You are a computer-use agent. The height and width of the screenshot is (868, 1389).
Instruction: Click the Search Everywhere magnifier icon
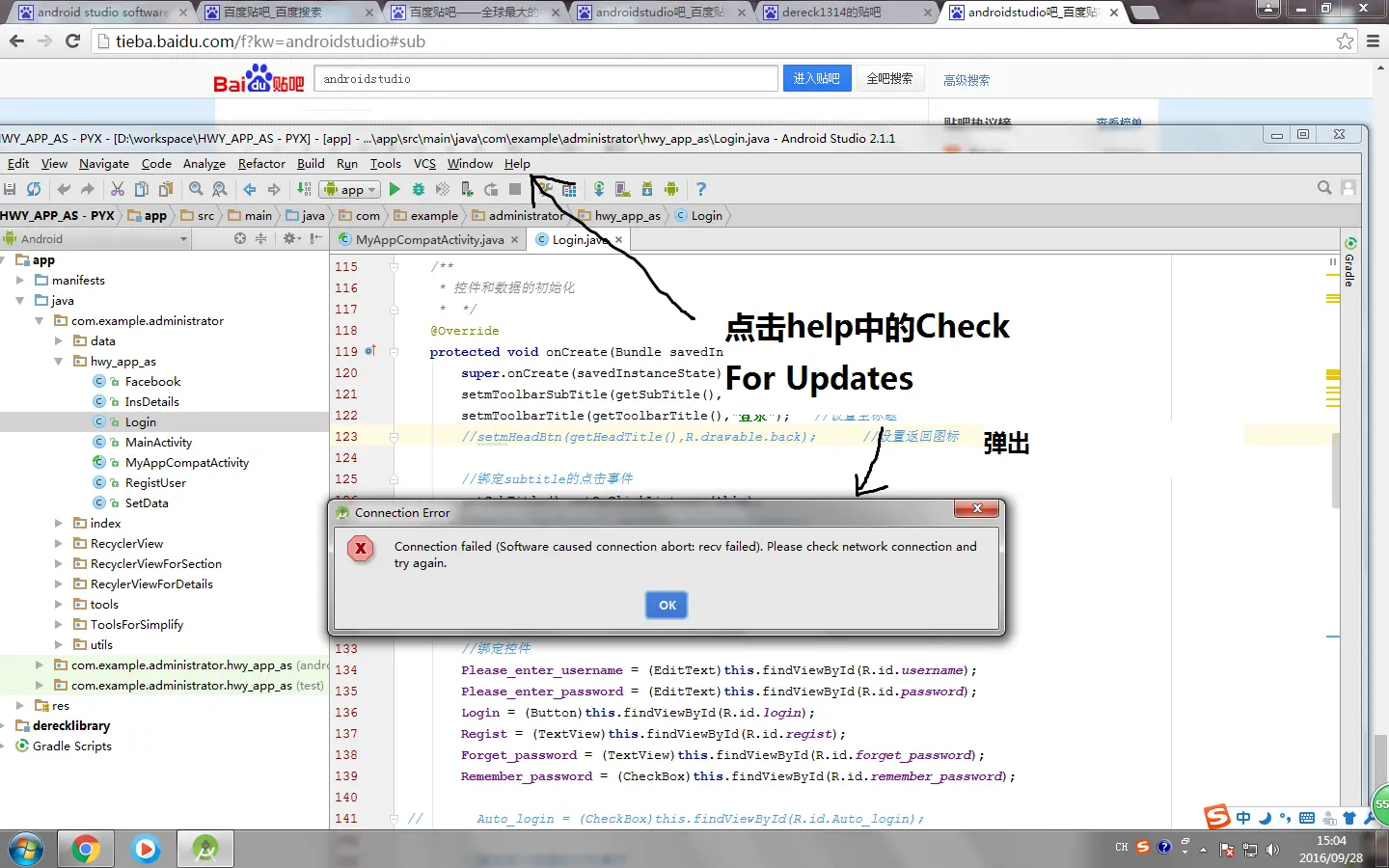point(1324,188)
